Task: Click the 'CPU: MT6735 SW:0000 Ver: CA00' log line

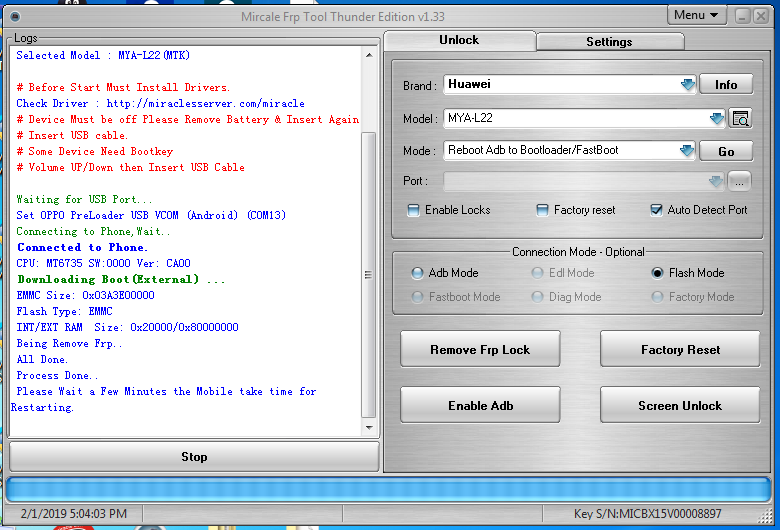Action: (103, 263)
